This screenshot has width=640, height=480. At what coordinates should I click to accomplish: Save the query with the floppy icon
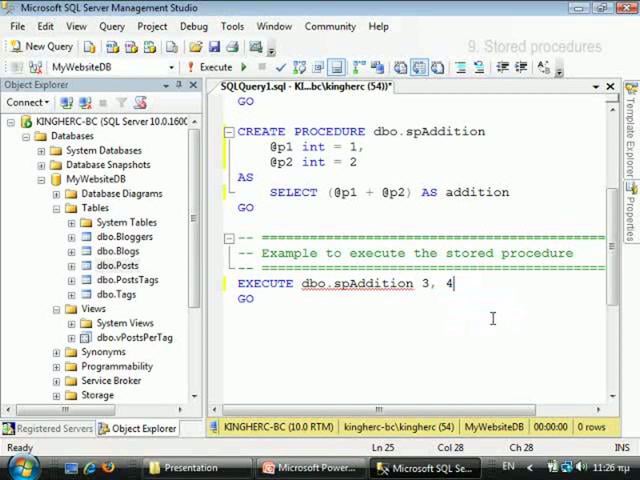pyautogui.click(x=214, y=47)
